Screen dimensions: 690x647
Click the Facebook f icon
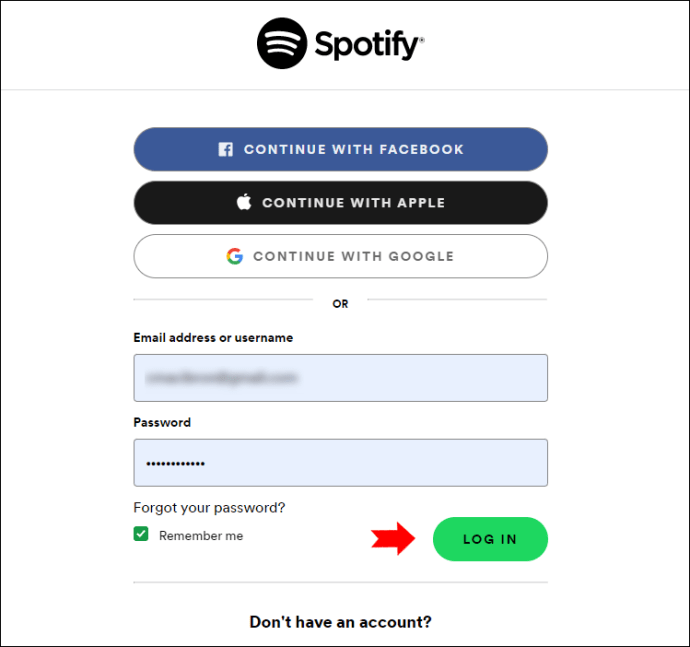(226, 150)
